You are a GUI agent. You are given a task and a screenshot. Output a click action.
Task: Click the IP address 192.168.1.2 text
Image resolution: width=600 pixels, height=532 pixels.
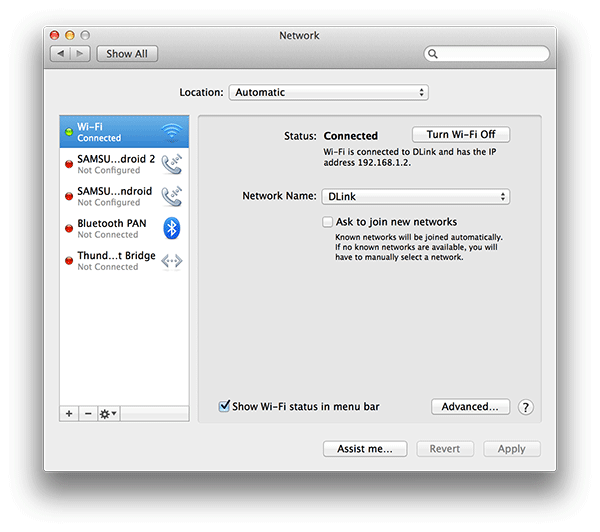[384, 163]
